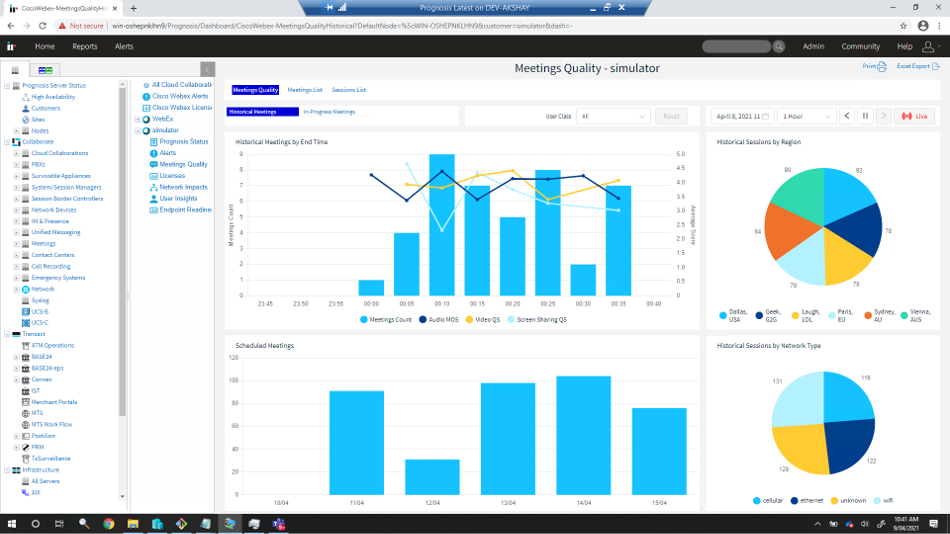The width and height of the screenshot is (950, 534).
Task: Collapse the navigation panel with arrow icon
Action: point(207,69)
